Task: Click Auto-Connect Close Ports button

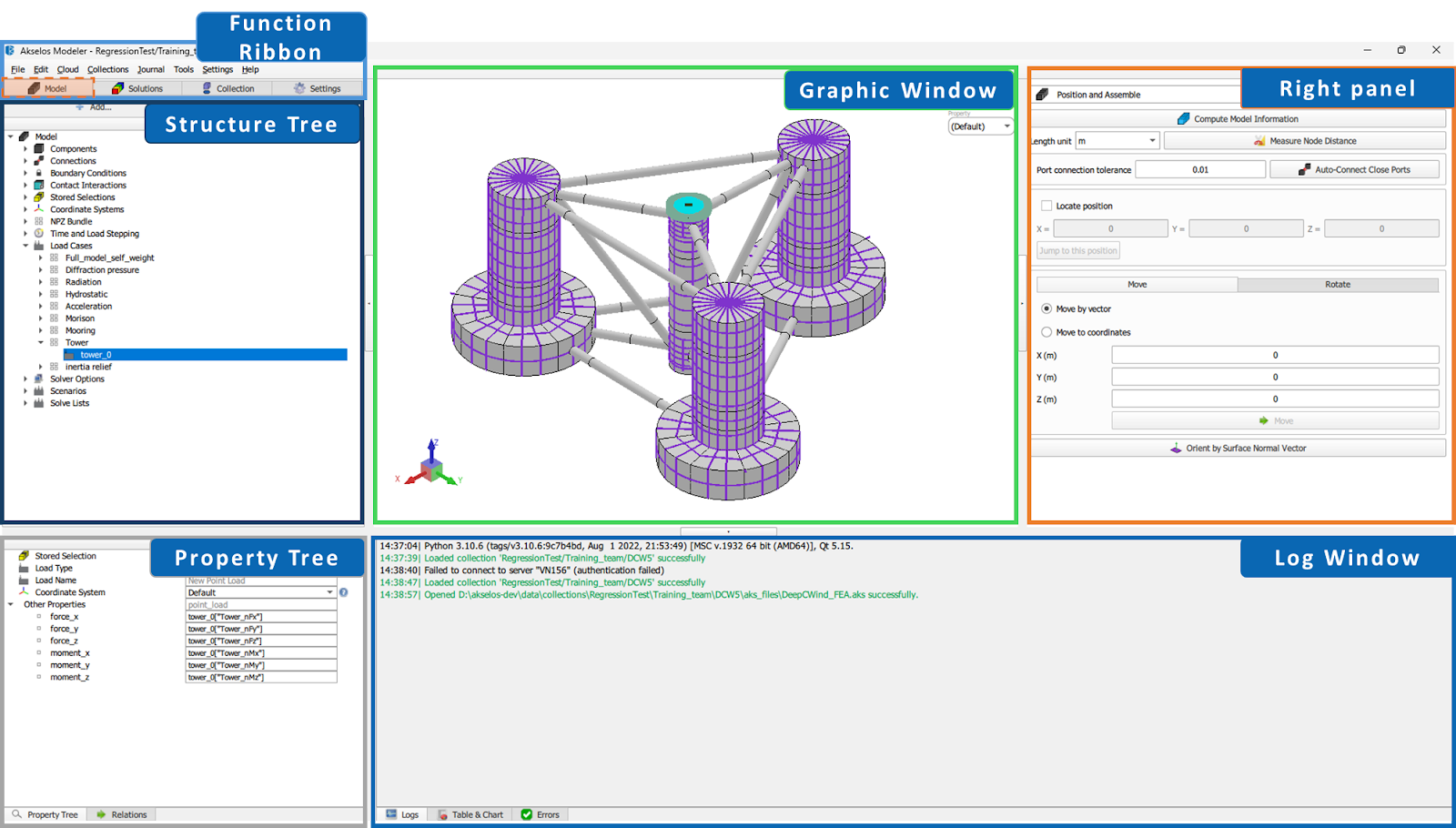Action: point(1355,169)
